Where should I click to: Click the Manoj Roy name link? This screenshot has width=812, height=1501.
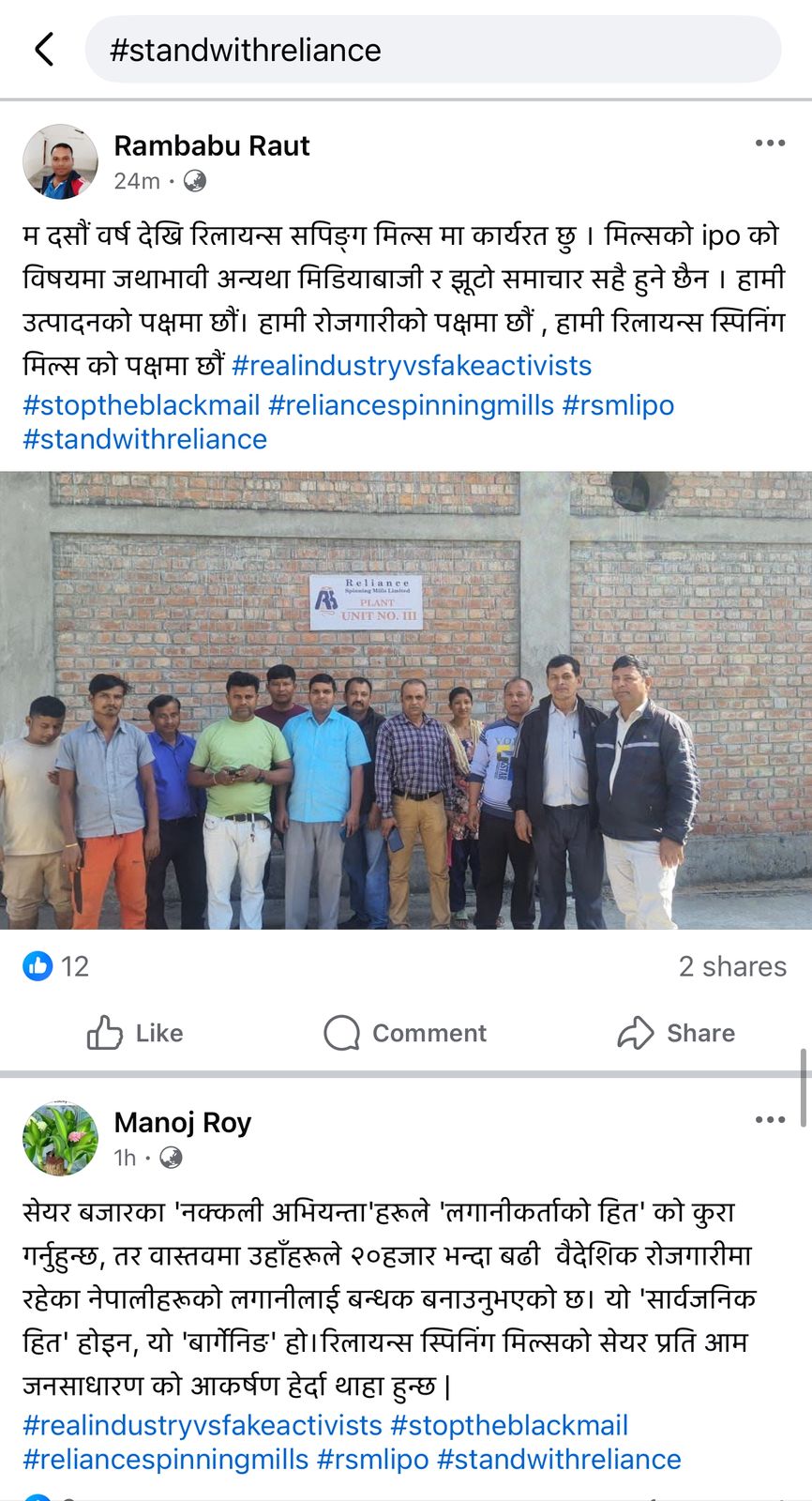coord(183,1122)
